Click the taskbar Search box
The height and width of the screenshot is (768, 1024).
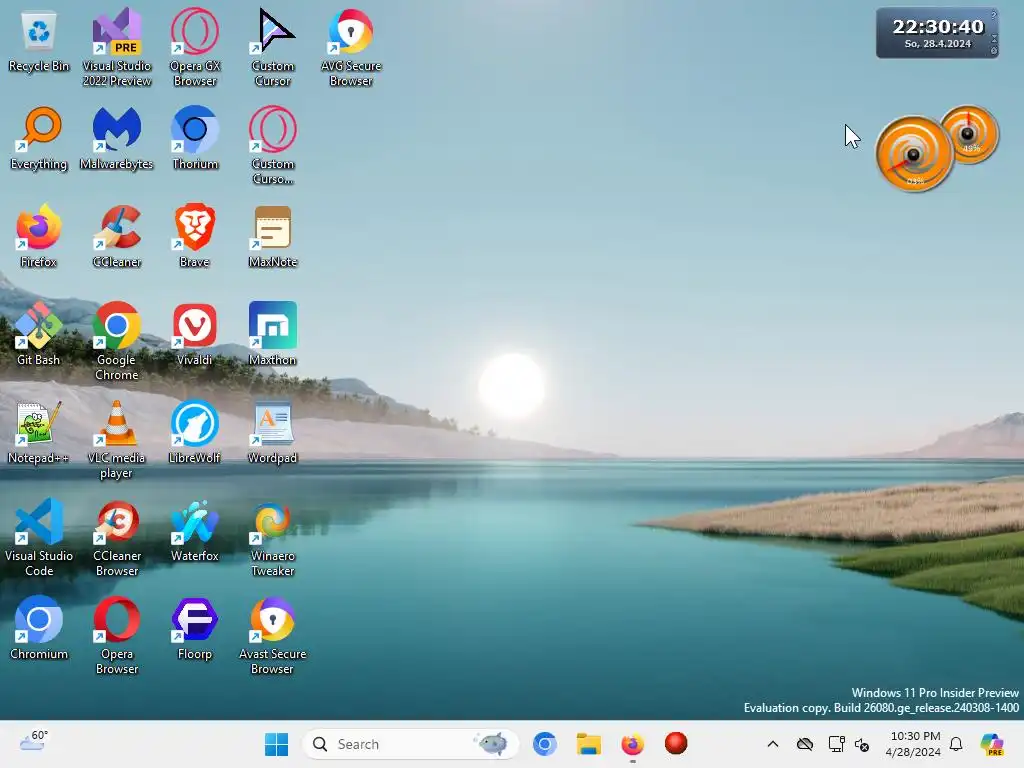[411, 744]
